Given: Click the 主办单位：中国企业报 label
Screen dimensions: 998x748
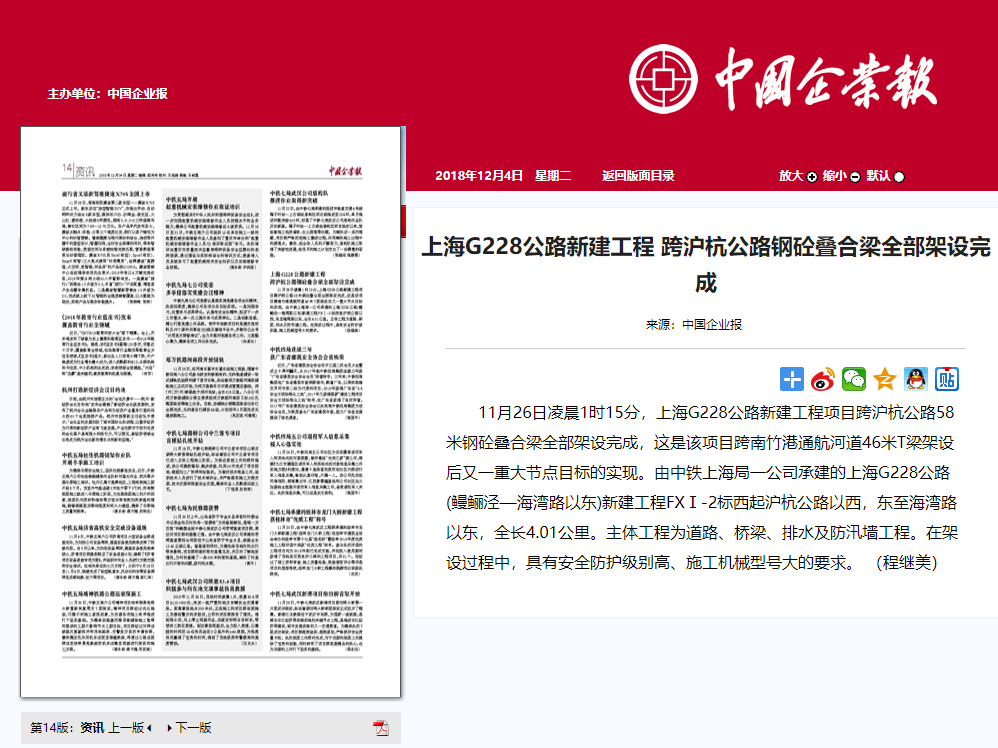Looking at the screenshot, I should coord(108,94).
